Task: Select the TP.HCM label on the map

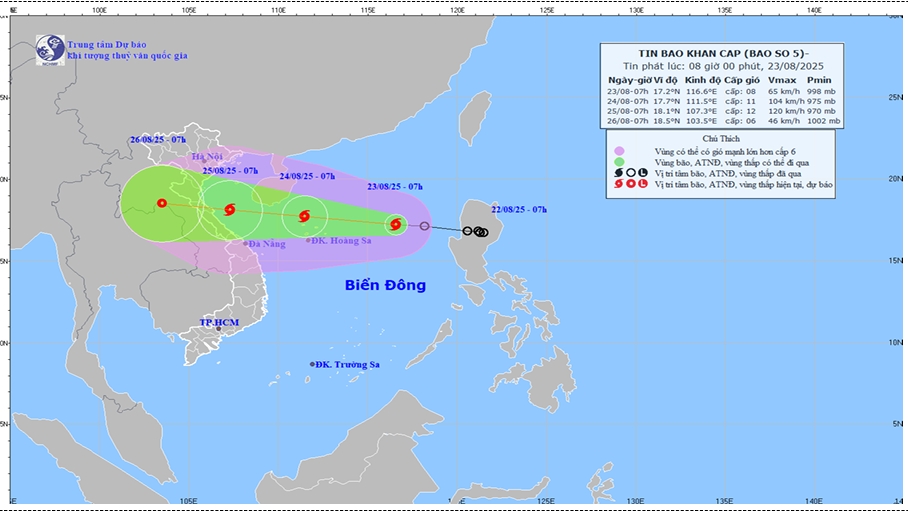Action: pos(218,323)
